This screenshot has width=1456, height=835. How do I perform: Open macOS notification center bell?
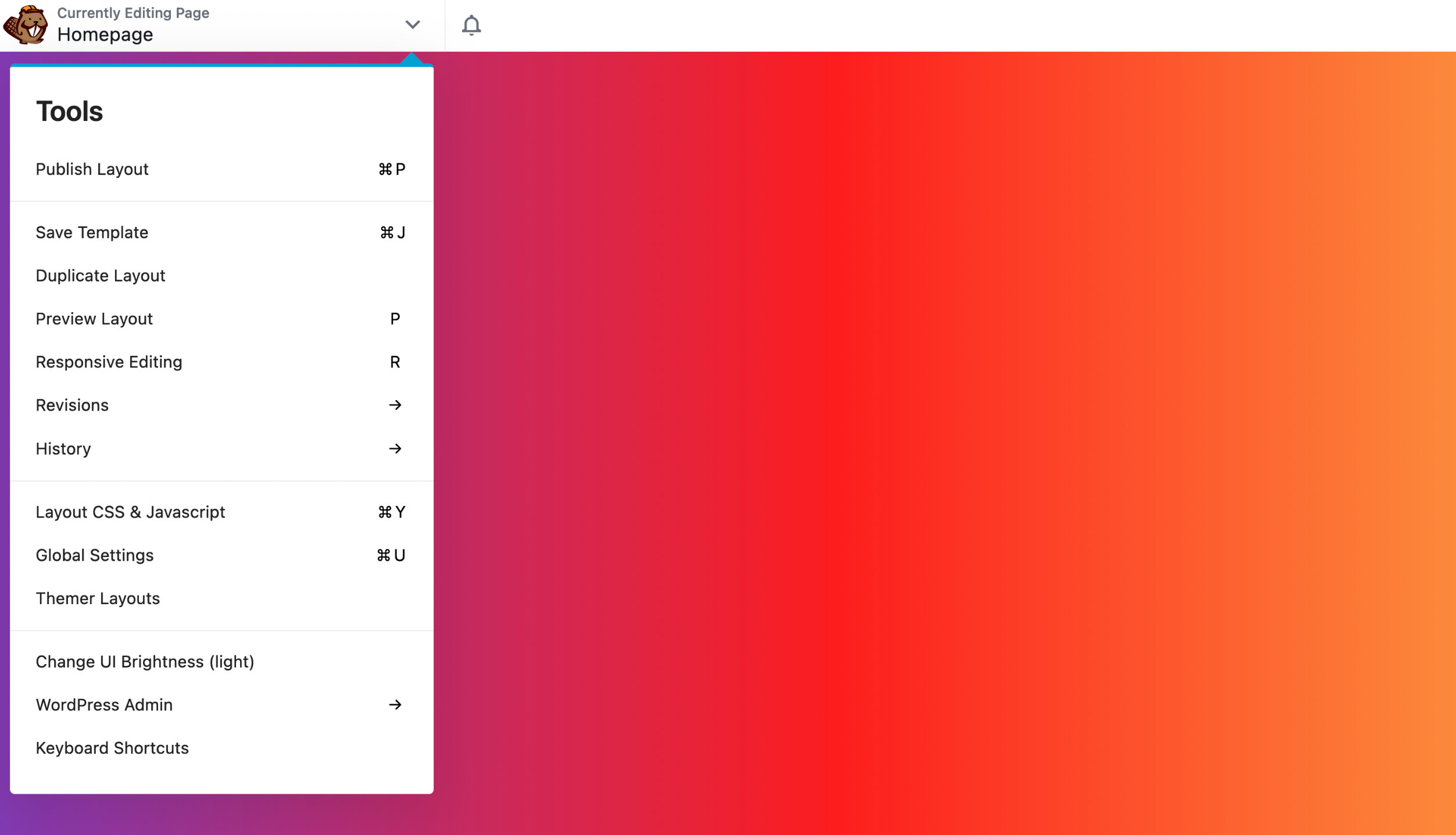[x=472, y=25]
